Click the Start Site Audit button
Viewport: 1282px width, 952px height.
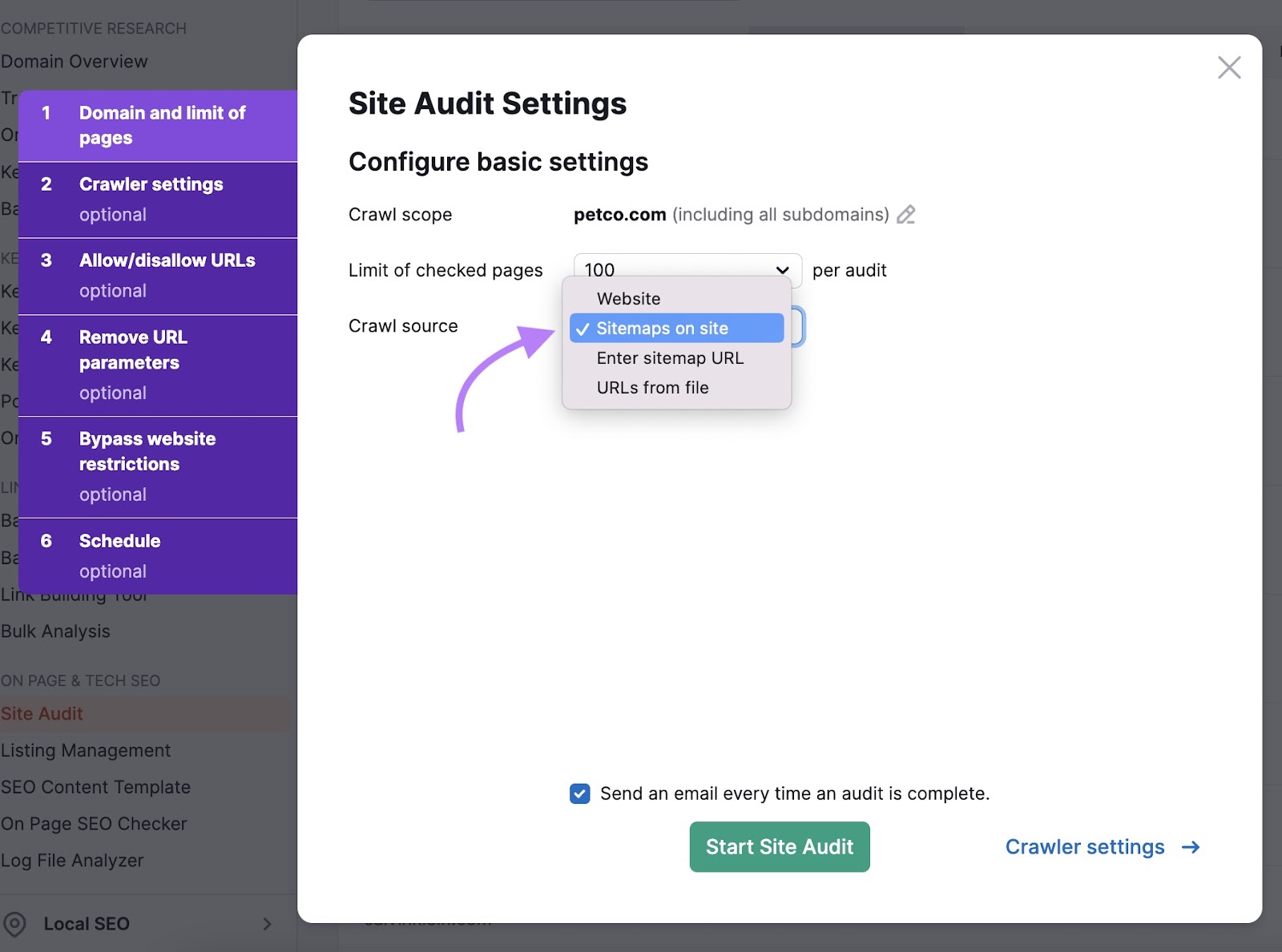(x=779, y=847)
